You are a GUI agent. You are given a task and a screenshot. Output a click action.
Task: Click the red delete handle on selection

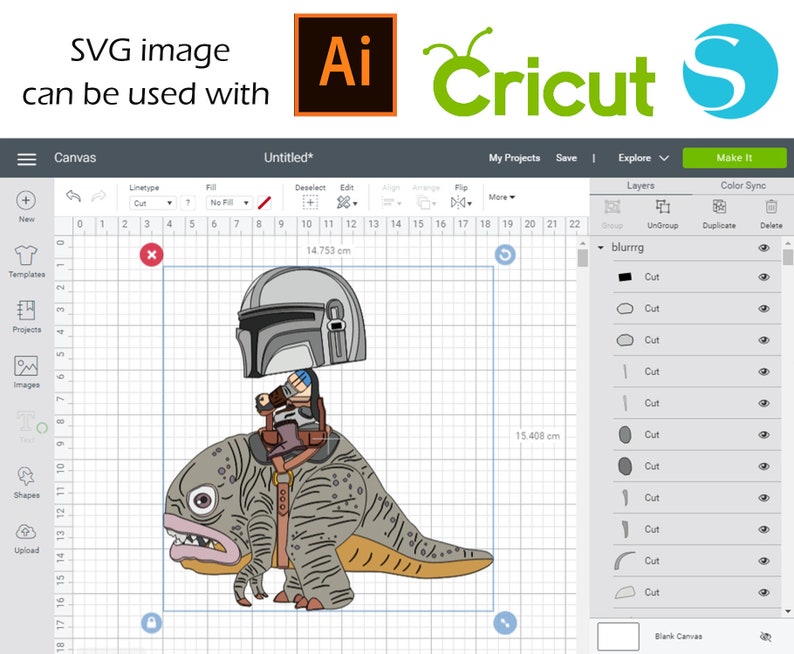[x=151, y=255]
